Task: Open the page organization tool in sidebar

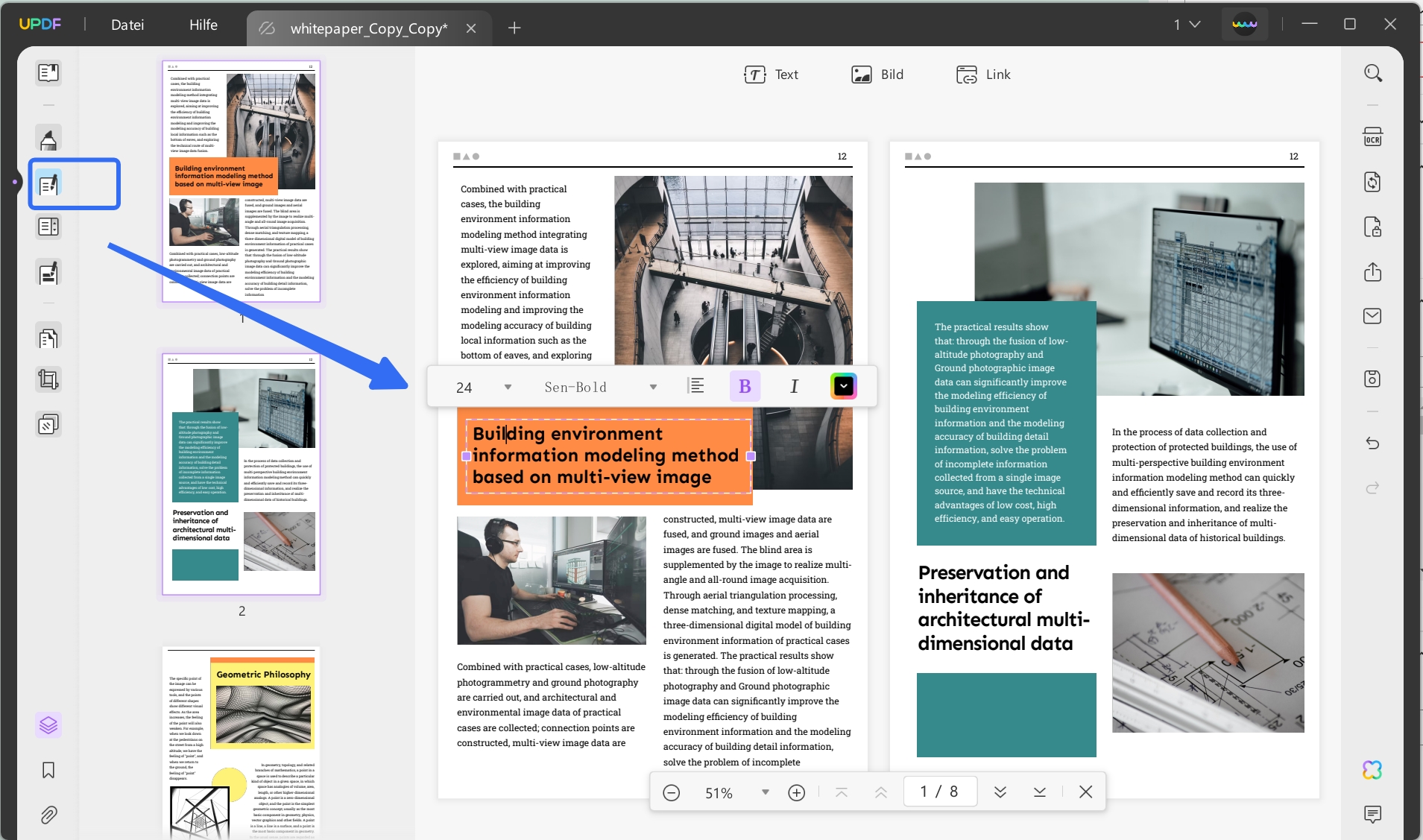Action: coord(48,227)
